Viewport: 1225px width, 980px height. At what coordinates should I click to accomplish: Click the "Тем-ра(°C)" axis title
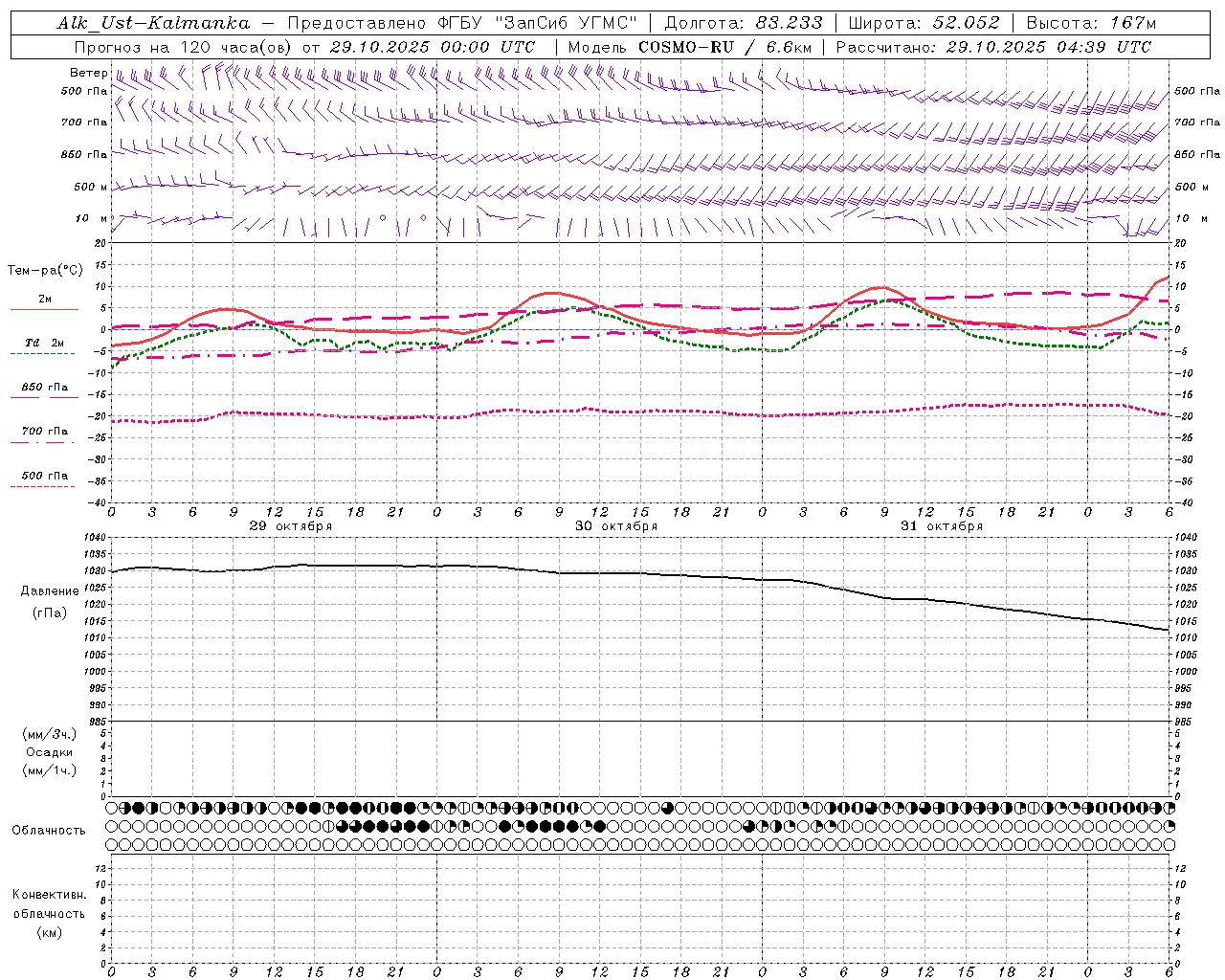coord(45,270)
